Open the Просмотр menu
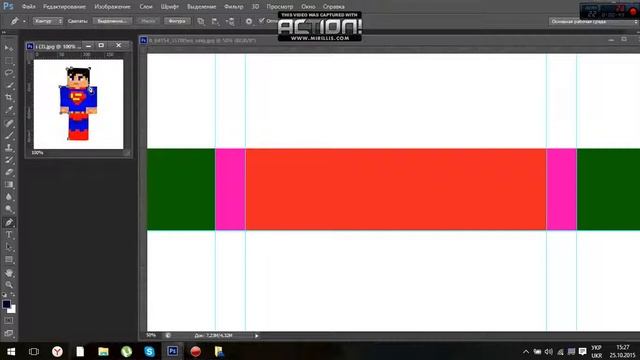Viewport: 640px width, 360px height. coord(280,7)
